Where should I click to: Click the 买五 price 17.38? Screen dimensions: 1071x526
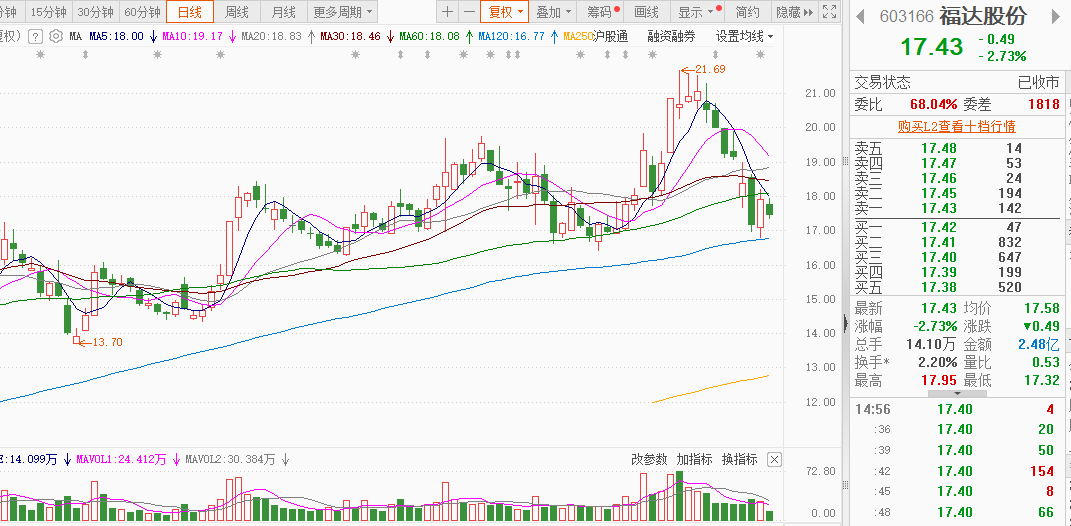[x=938, y=288]
